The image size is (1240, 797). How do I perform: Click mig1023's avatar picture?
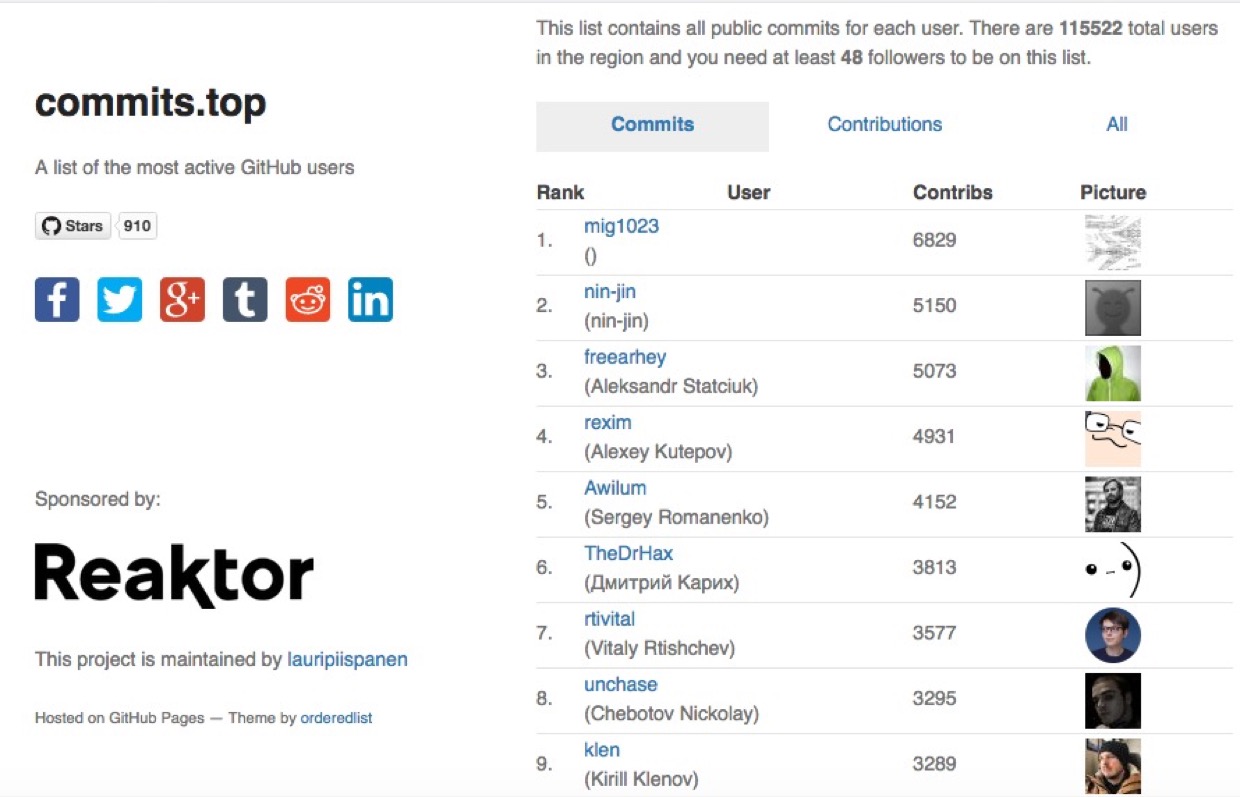pos(1113,242)
